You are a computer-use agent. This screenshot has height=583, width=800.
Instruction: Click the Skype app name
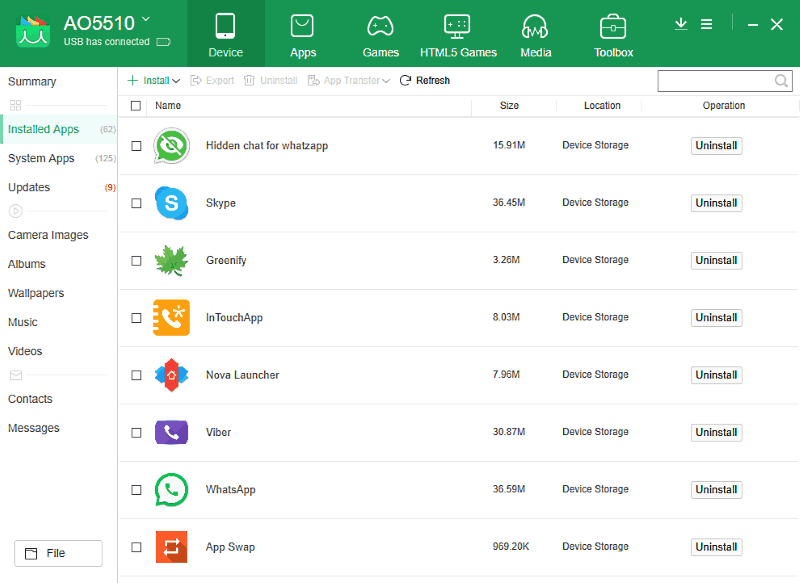221,203
